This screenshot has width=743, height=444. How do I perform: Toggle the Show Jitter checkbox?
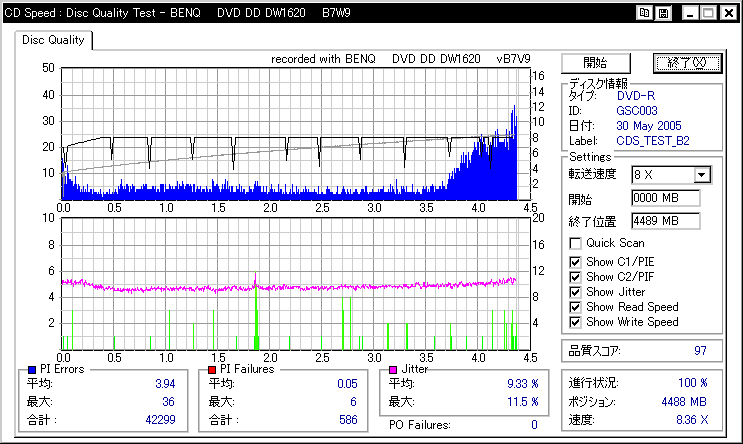pyautogui.click(x=575, y=292)
